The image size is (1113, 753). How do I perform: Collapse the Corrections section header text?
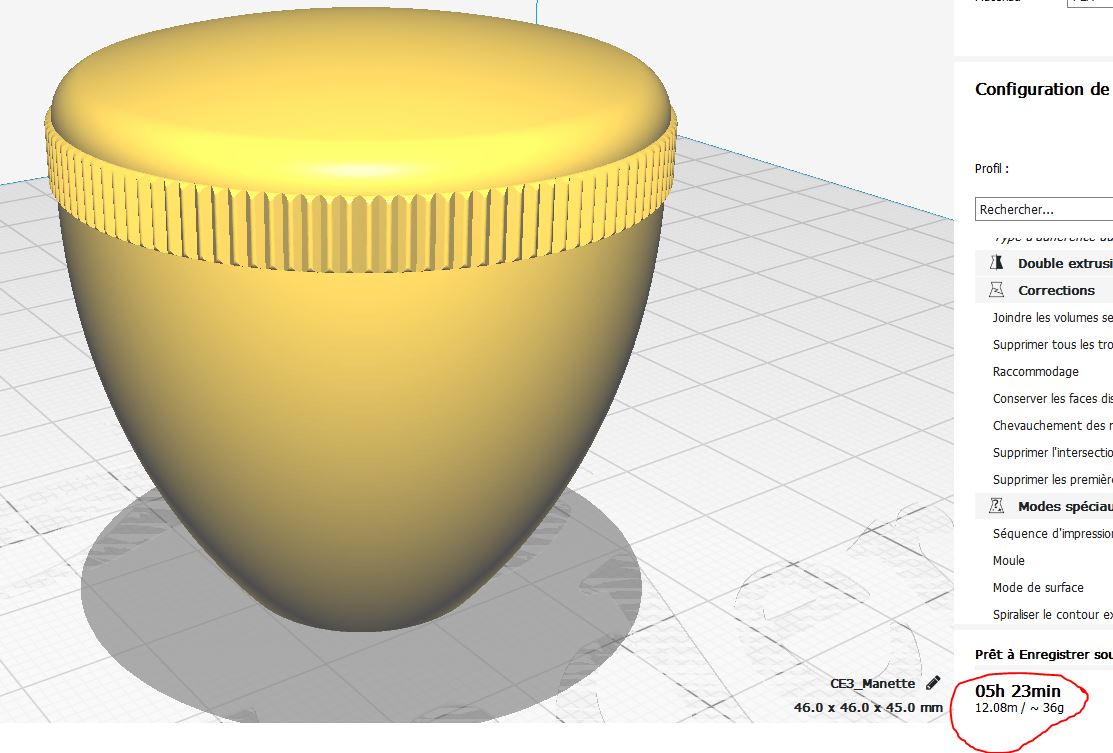[x=1056, y=290]
